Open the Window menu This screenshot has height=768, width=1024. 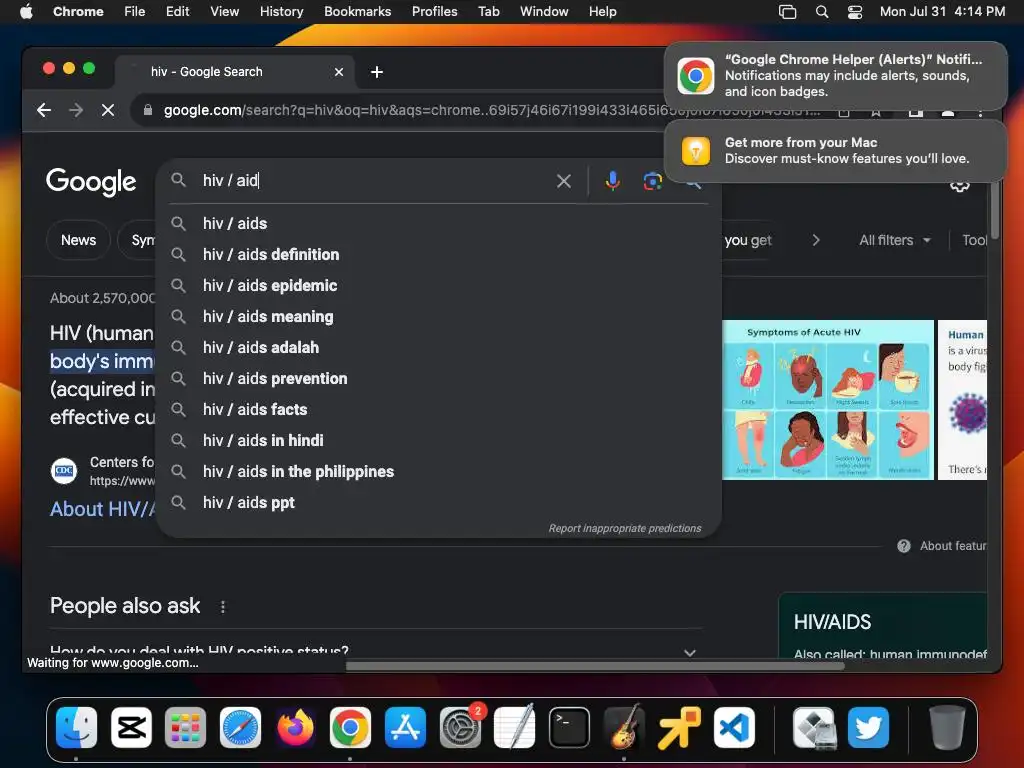(x=544, y=12)
